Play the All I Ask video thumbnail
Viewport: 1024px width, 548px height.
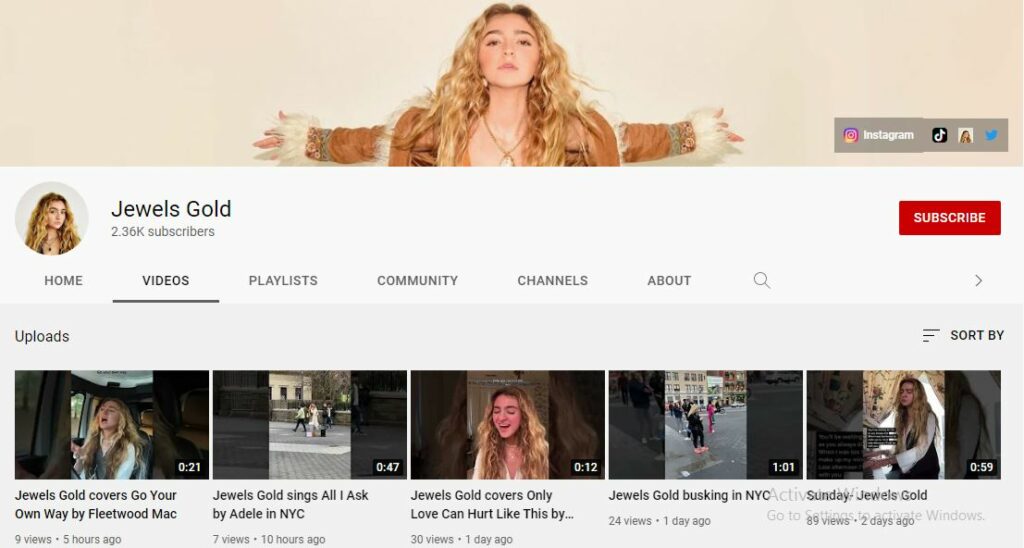click(x=310, y=425)
